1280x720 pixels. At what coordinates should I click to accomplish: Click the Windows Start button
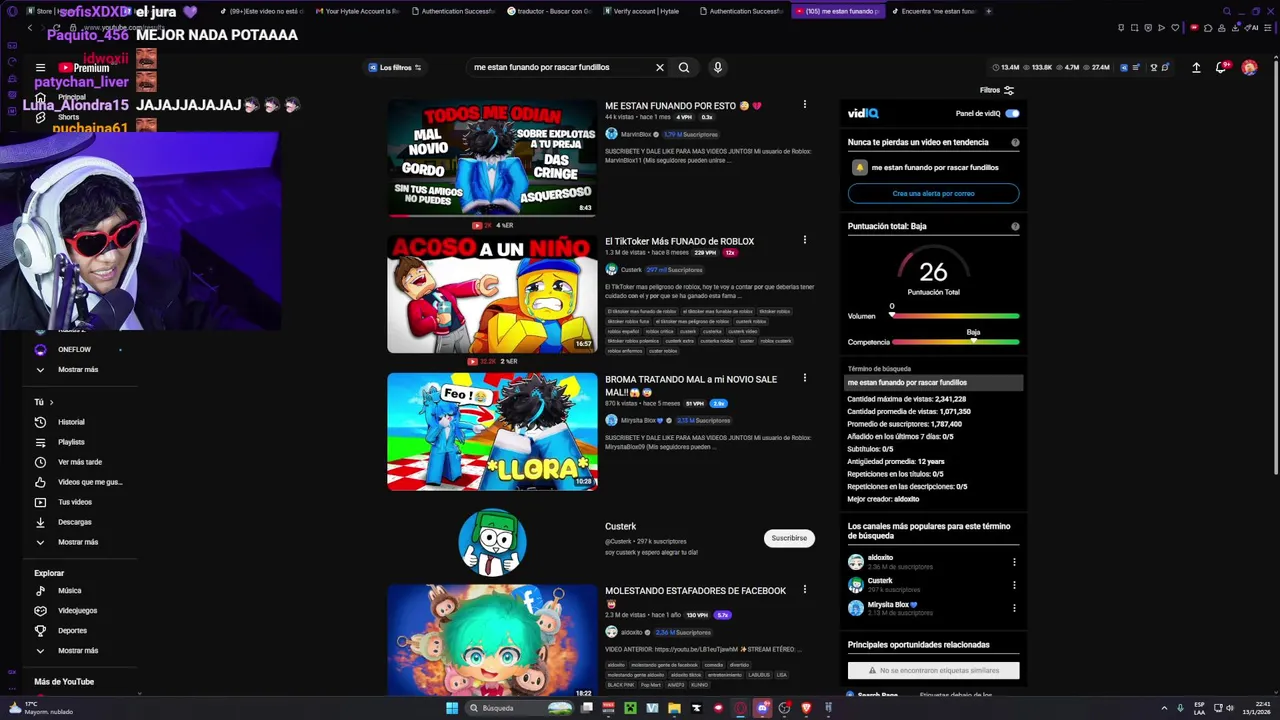(x=452, y=708)
